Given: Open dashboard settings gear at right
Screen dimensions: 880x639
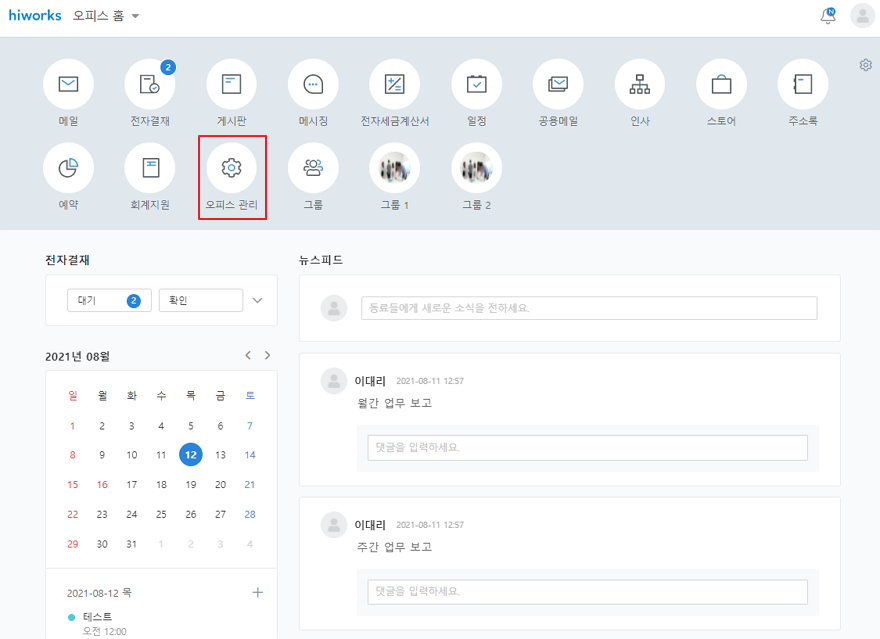Looking at the screenshot, I should (x=865, y=65).
